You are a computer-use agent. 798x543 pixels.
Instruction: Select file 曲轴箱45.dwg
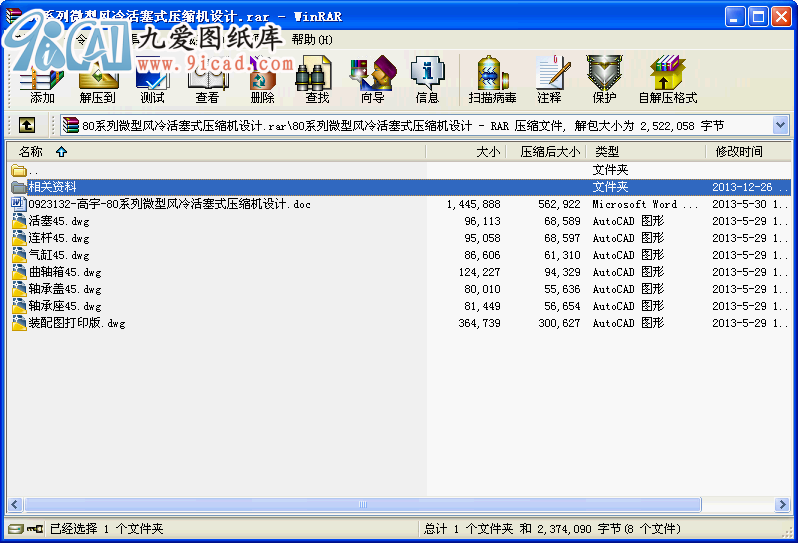65,272
